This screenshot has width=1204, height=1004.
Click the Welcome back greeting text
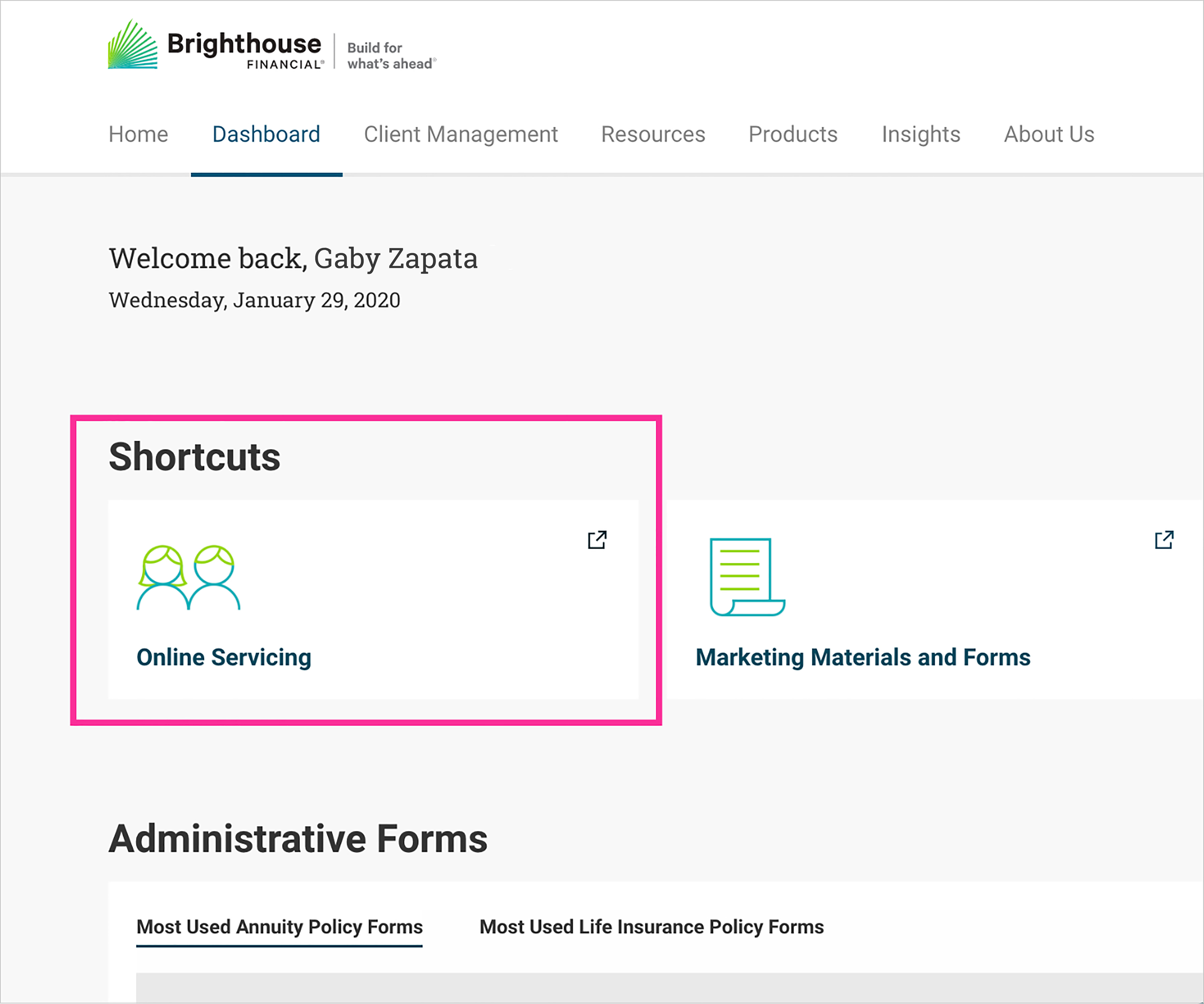293,259
